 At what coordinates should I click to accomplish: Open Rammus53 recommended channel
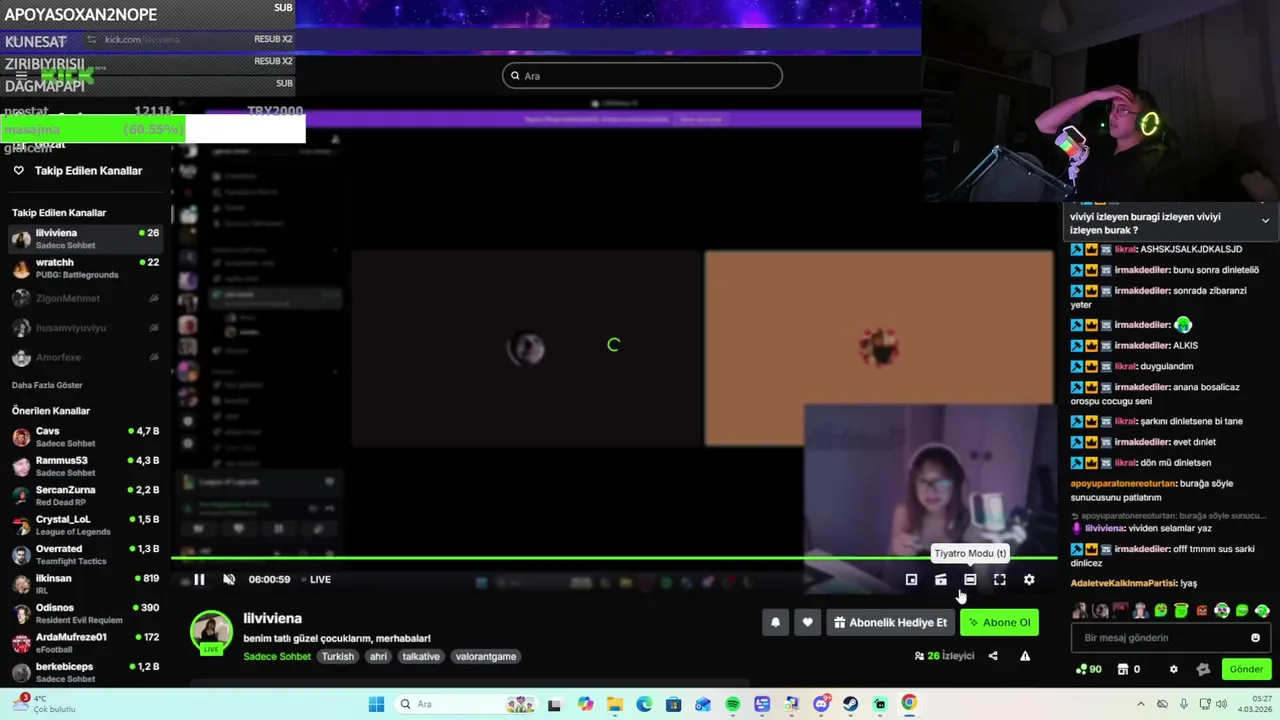coord(85,466)
